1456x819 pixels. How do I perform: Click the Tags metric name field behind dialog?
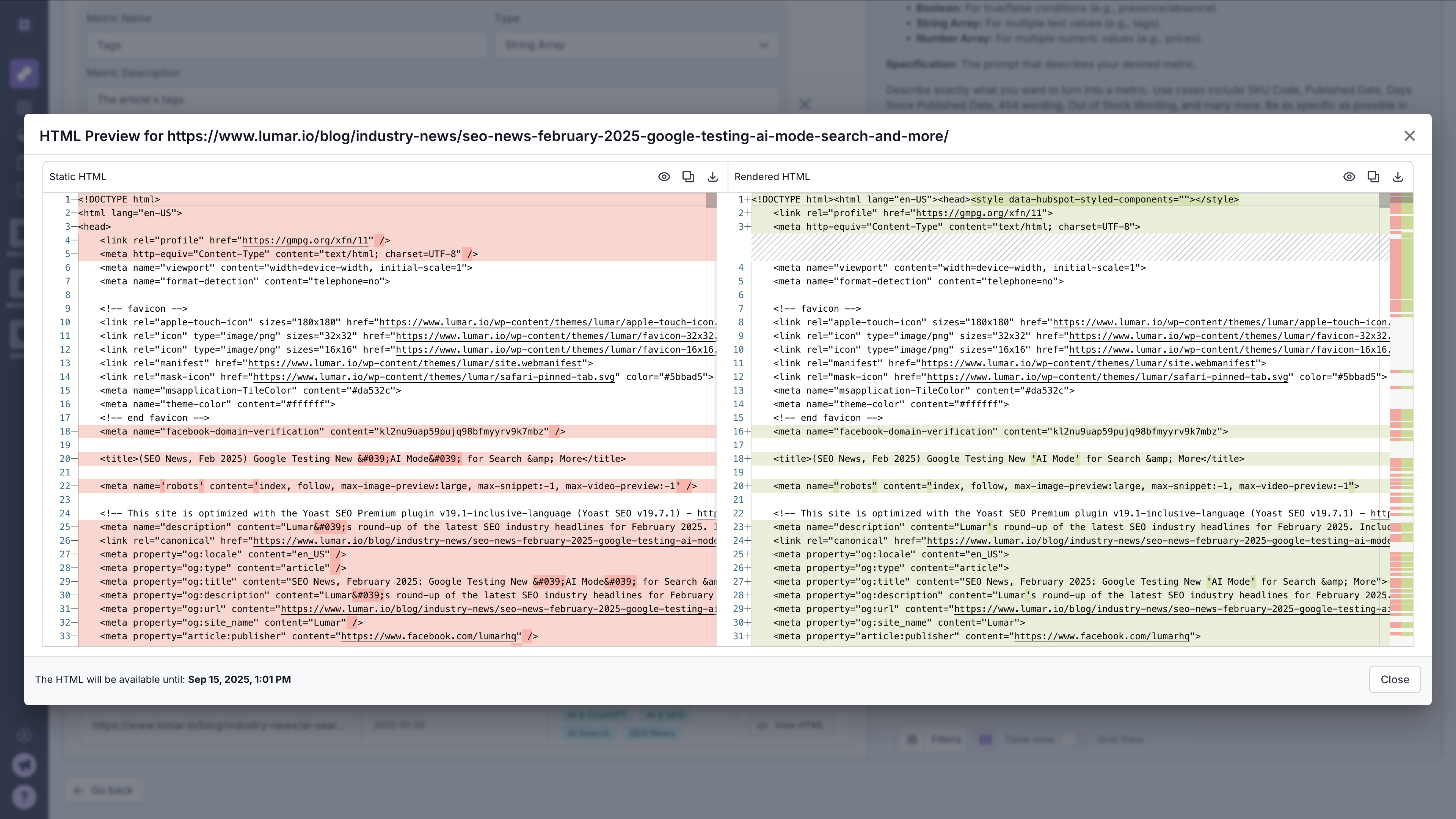(287, 45)
